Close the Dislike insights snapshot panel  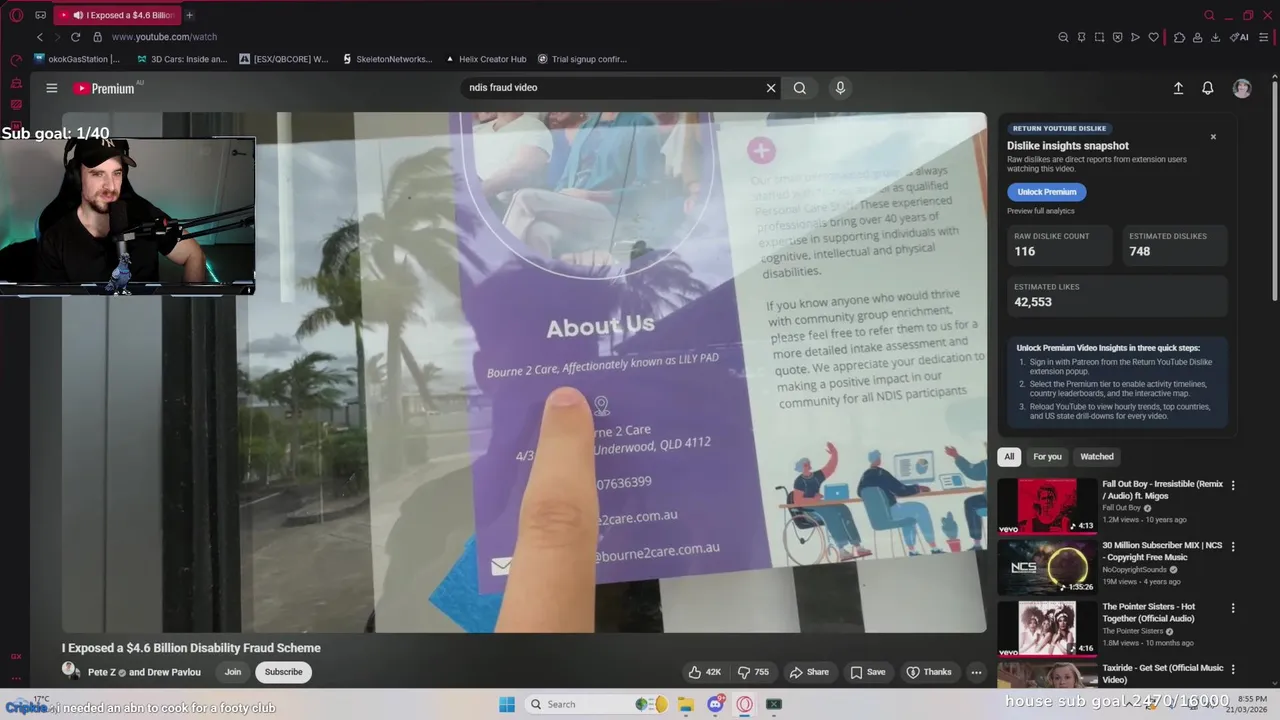[x=1213, y=137]
